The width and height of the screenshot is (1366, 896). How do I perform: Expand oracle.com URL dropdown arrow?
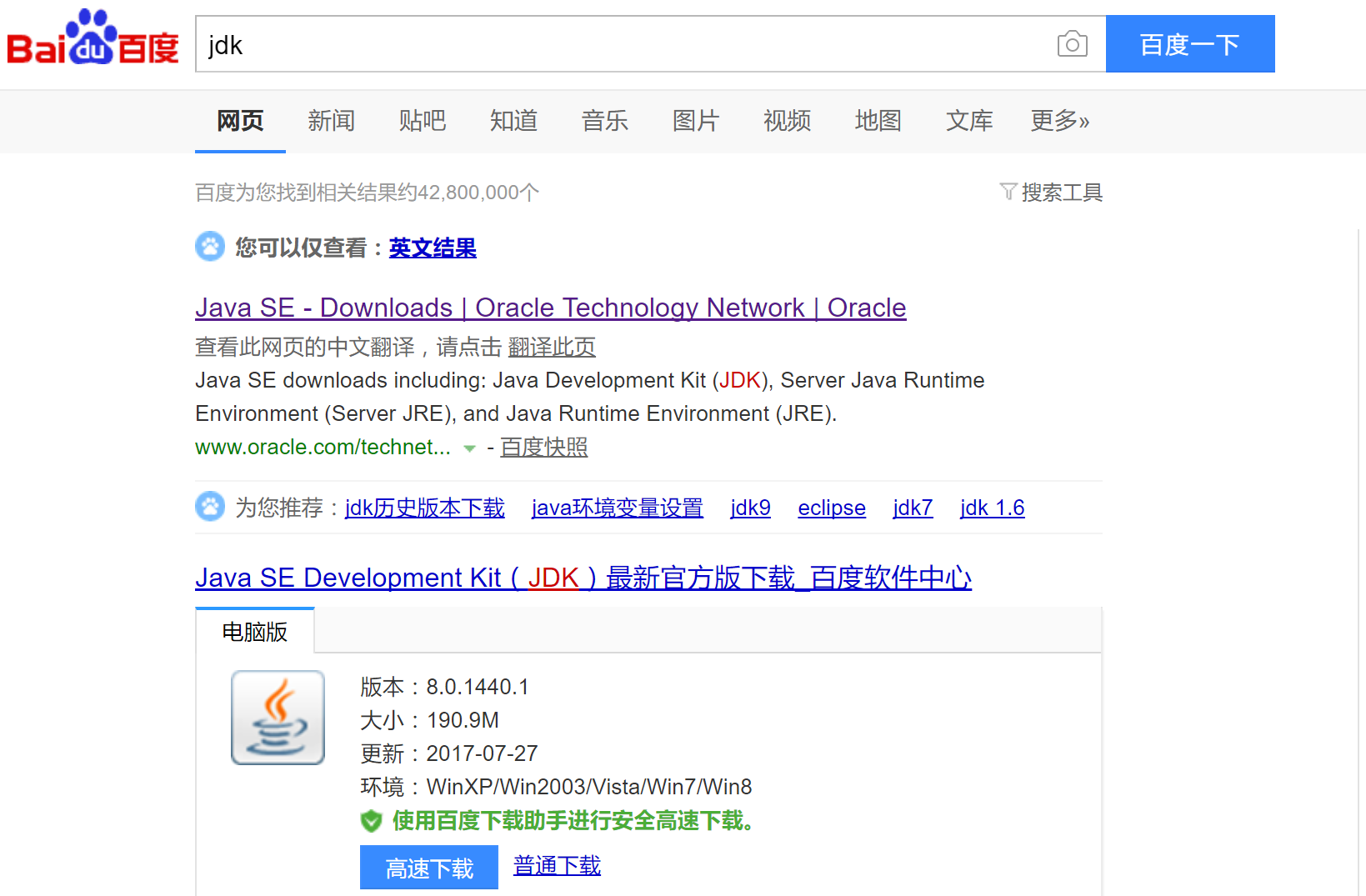469,448
